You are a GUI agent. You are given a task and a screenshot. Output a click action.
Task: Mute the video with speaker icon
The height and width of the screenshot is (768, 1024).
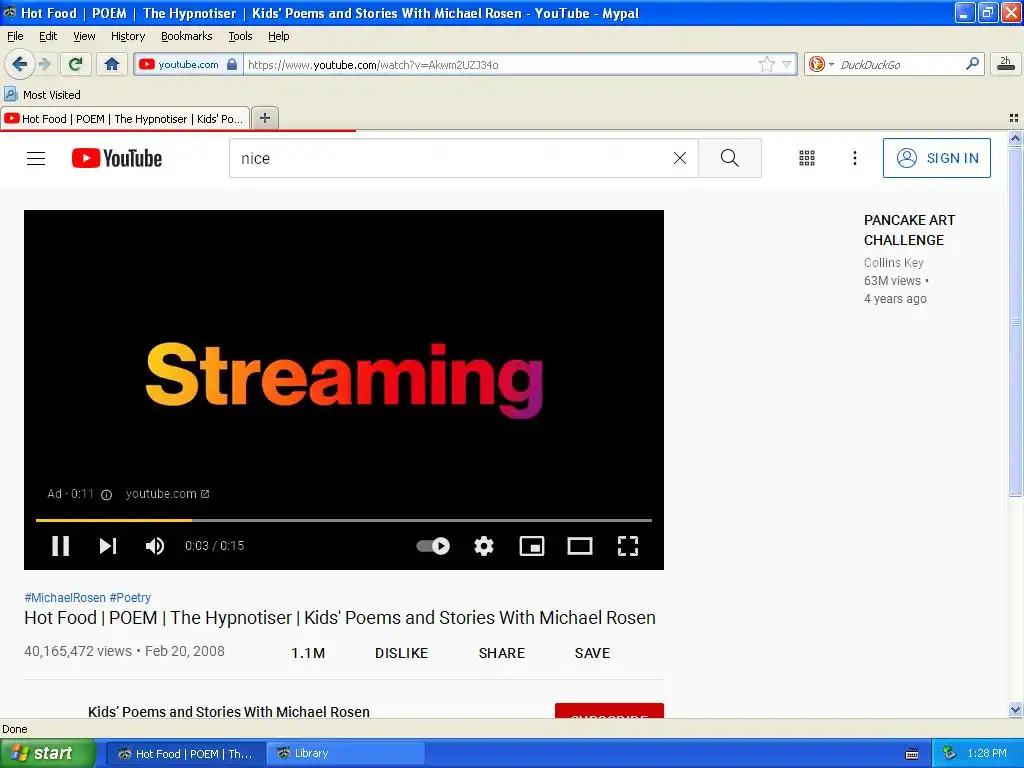tap(155, 545)
